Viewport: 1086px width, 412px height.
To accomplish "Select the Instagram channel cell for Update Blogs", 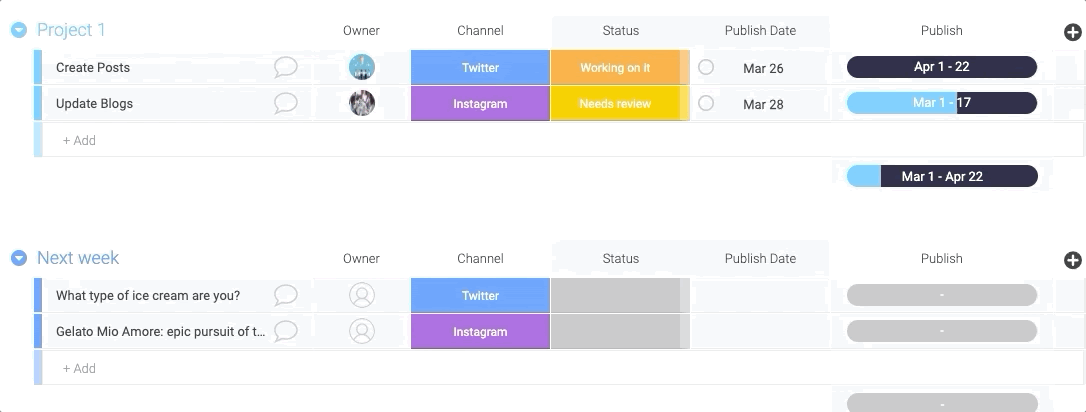I will pyautogui.click(x=480, y=104).
